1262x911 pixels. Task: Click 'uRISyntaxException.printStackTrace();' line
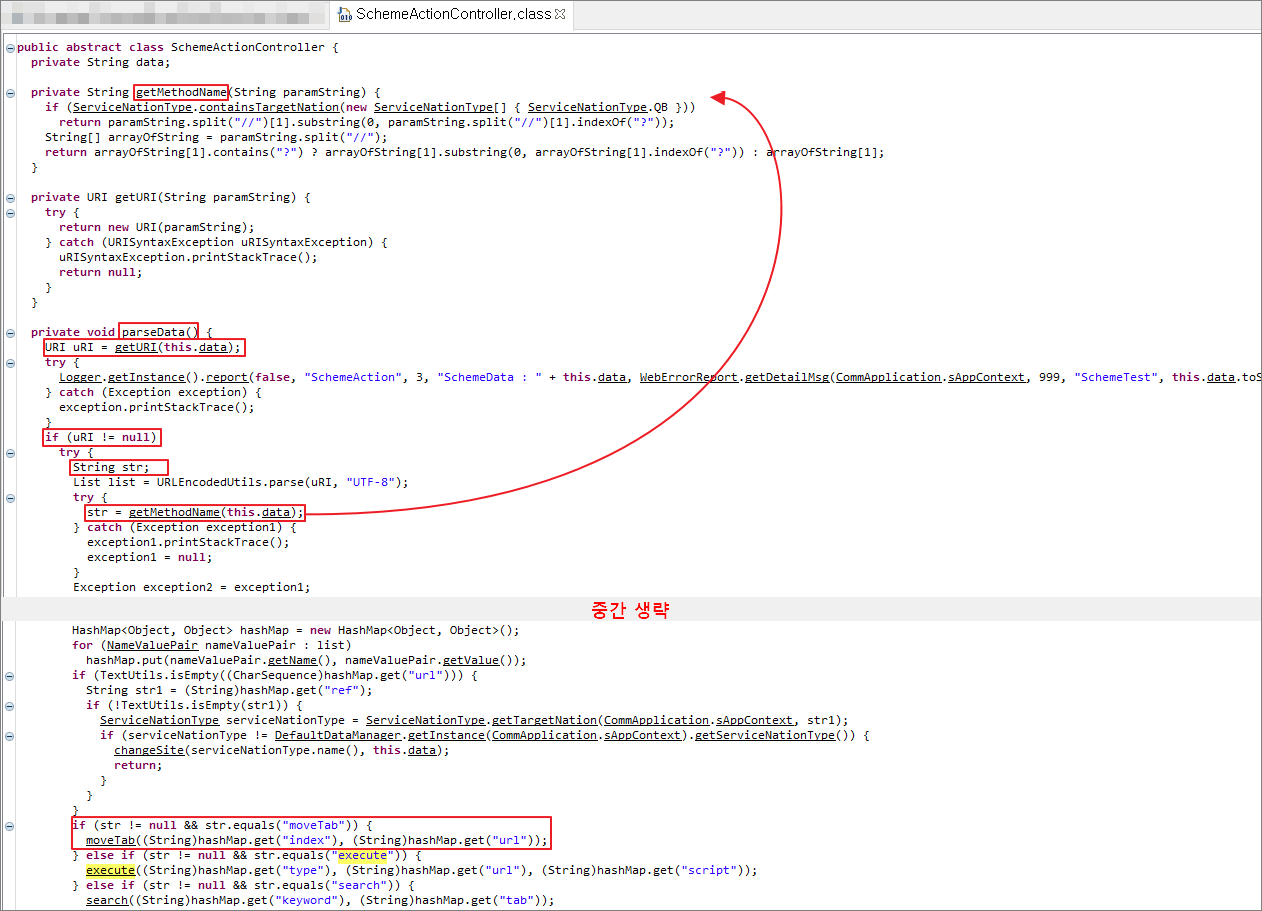(188, 257)
